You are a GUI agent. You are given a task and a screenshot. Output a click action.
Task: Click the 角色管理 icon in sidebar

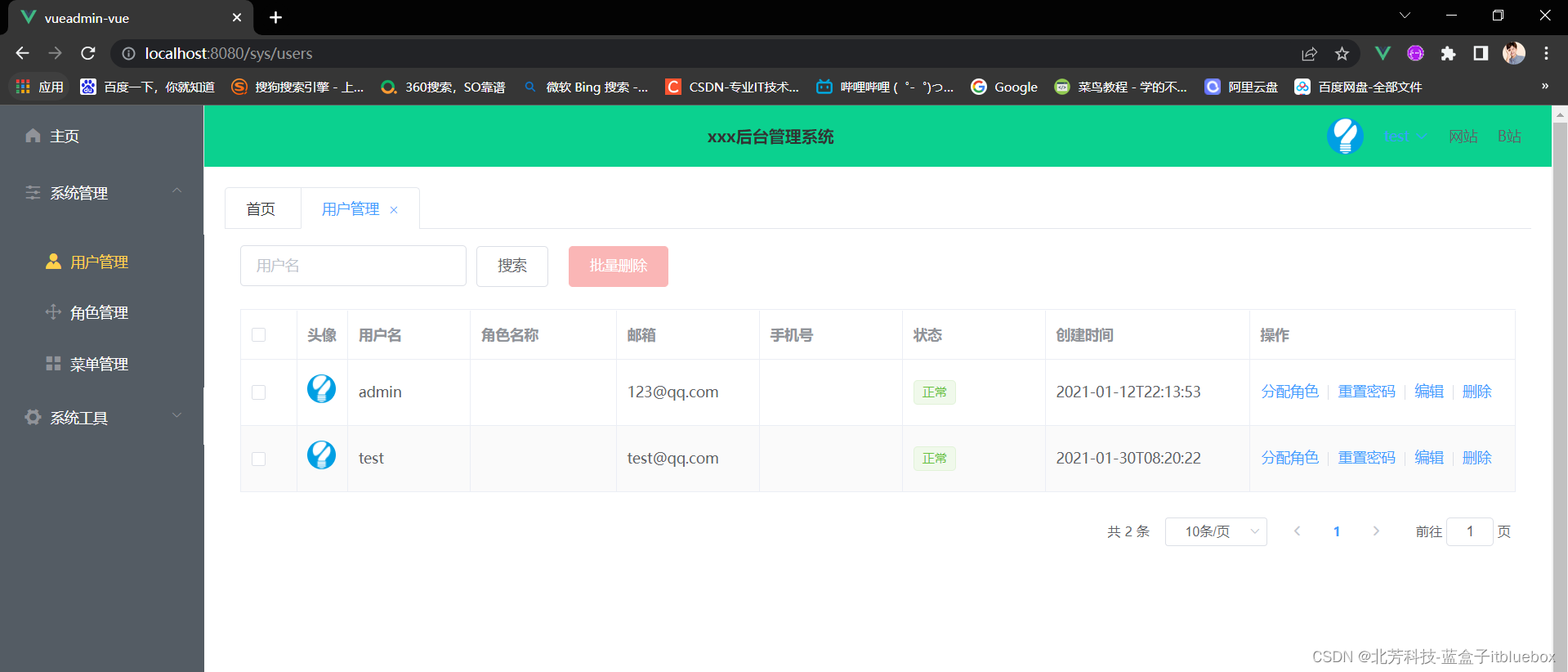tap(53, 312)
